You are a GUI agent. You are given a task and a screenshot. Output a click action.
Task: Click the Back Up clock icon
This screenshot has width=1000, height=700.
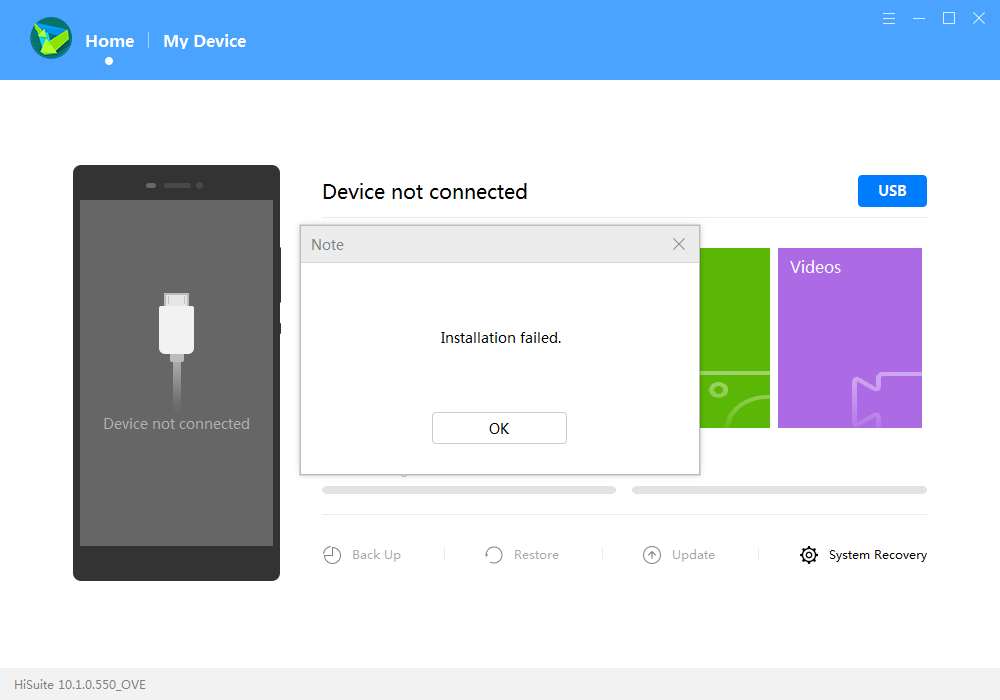click(x=332, y=555)
